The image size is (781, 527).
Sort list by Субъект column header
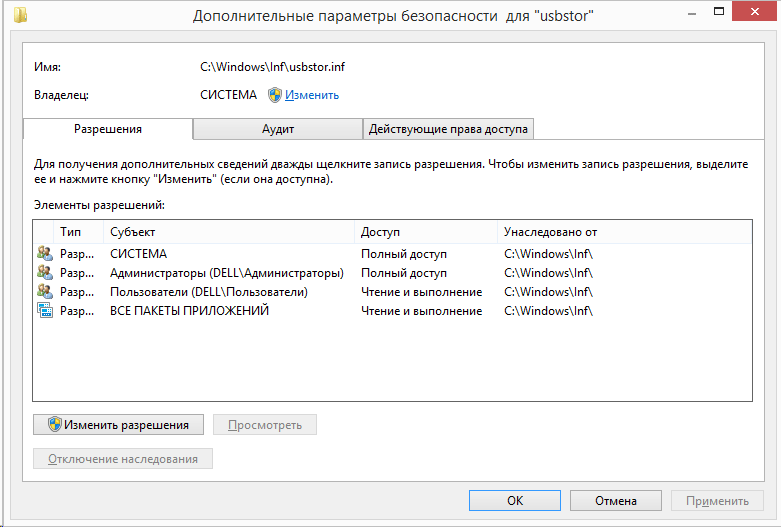point(230,232)
